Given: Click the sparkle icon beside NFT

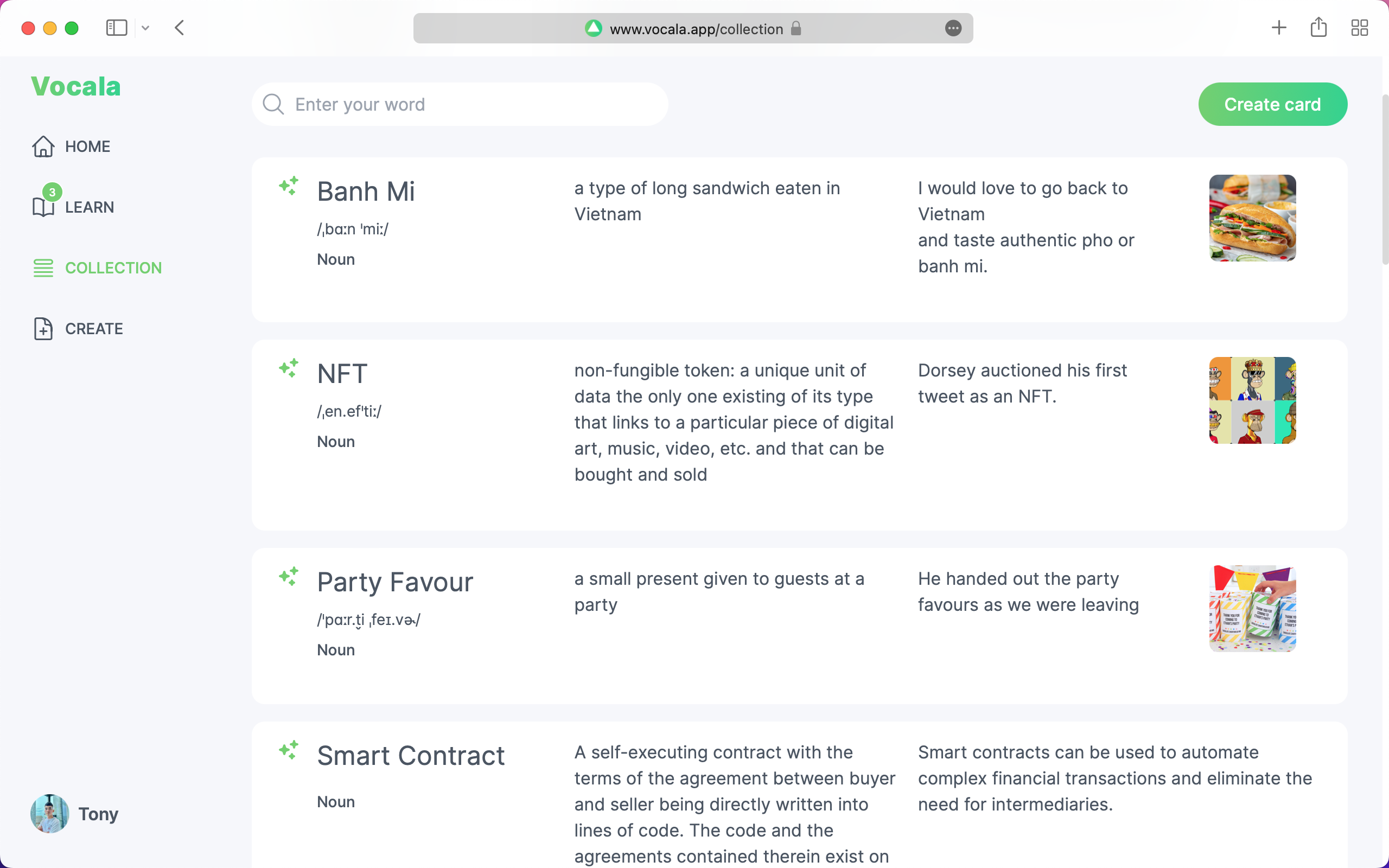Looking at the screenshot, I should pyautogui.click(x=289, y=368).
